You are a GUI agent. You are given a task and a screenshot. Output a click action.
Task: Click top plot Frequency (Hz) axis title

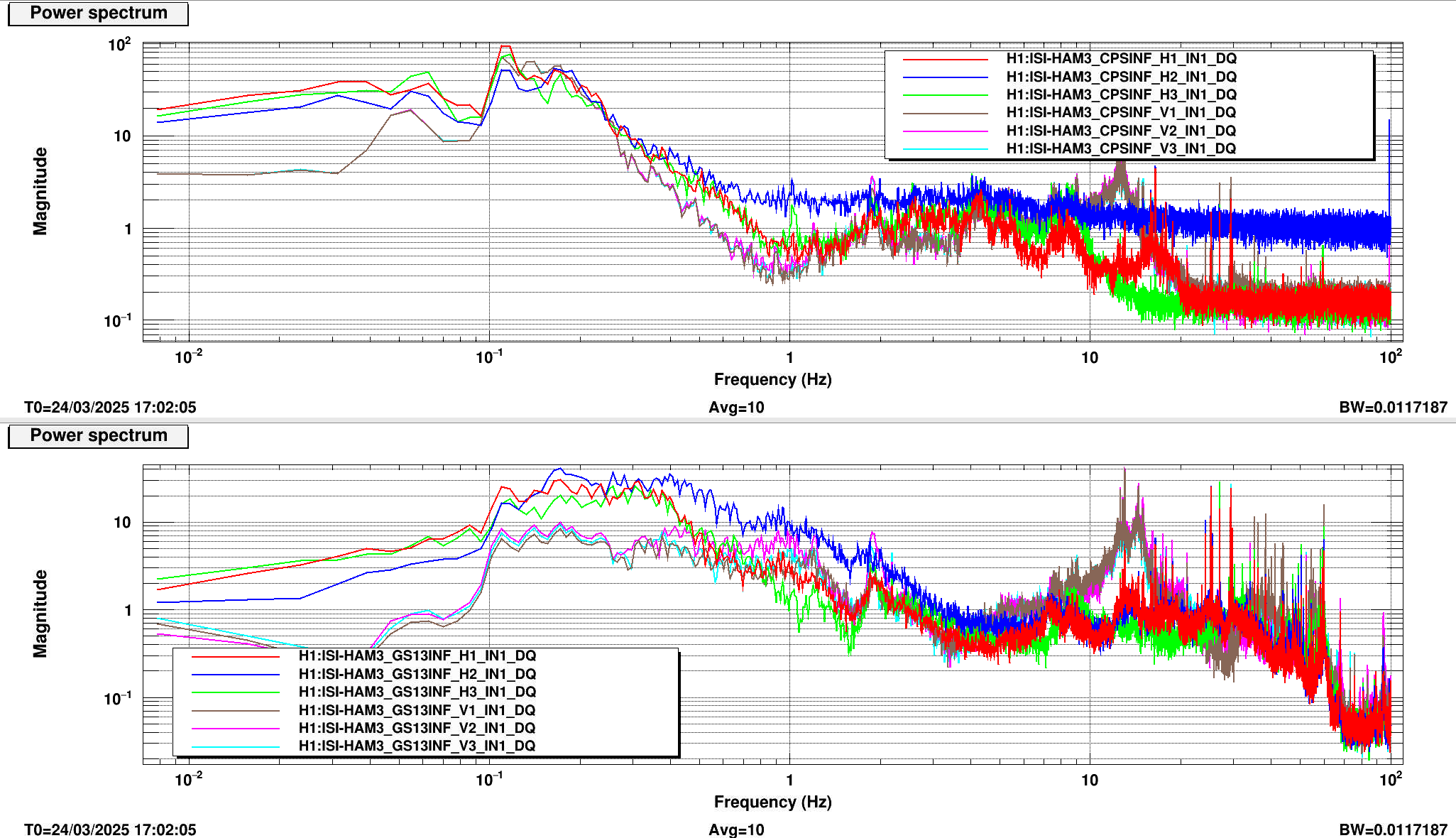click(x=772, y=380)
